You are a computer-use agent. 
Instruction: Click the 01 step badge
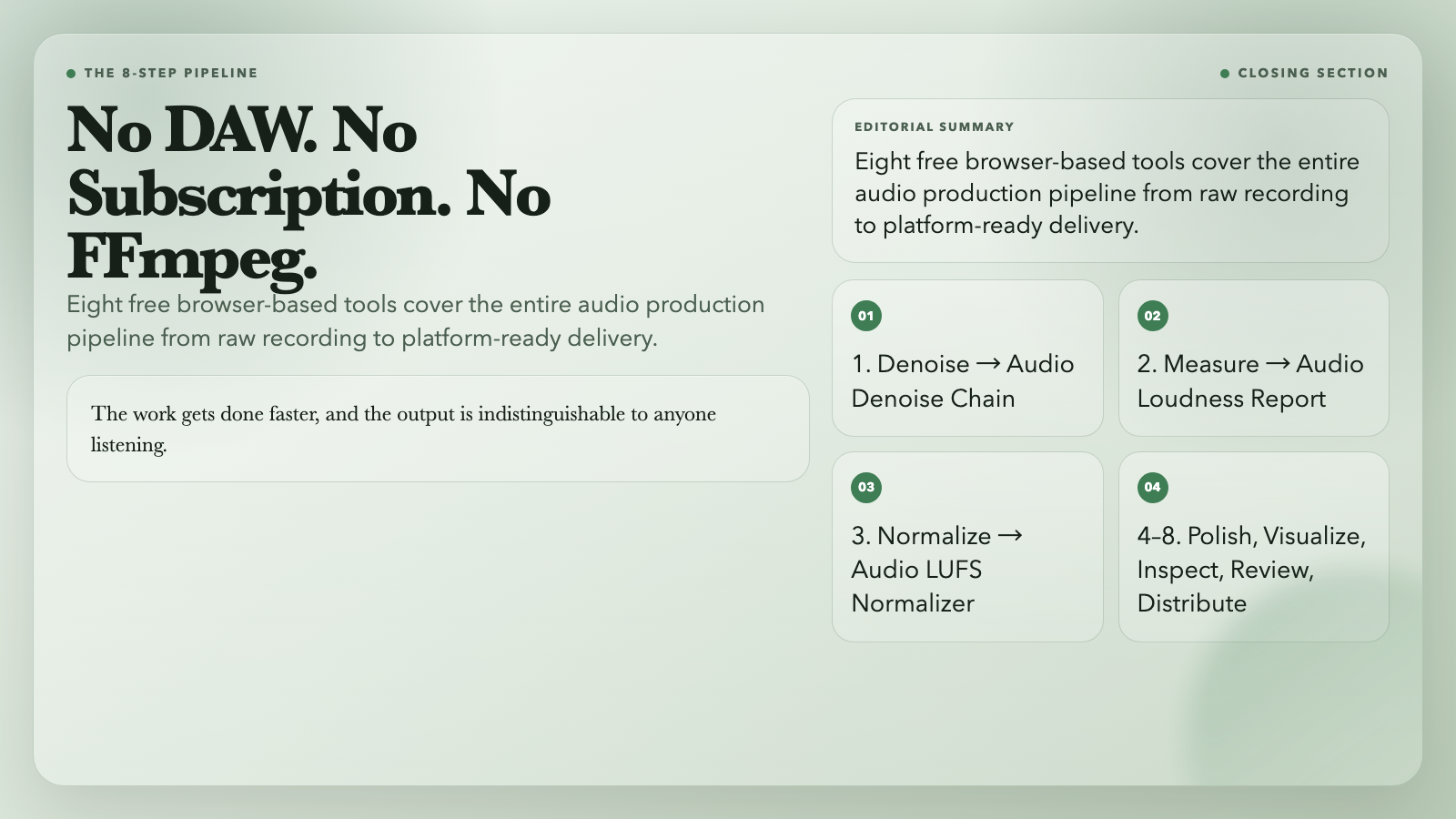coord(866,316)
